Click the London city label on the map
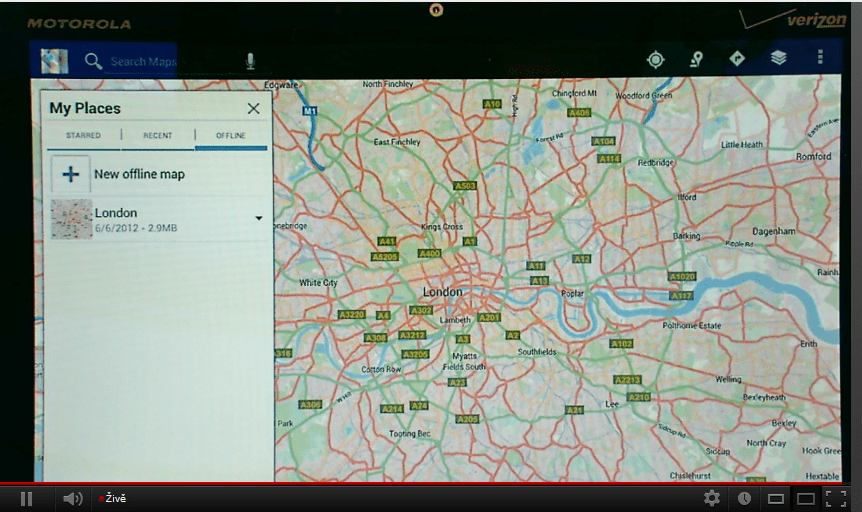This screenshot has height=512, width=862. (x=443, y=292)
